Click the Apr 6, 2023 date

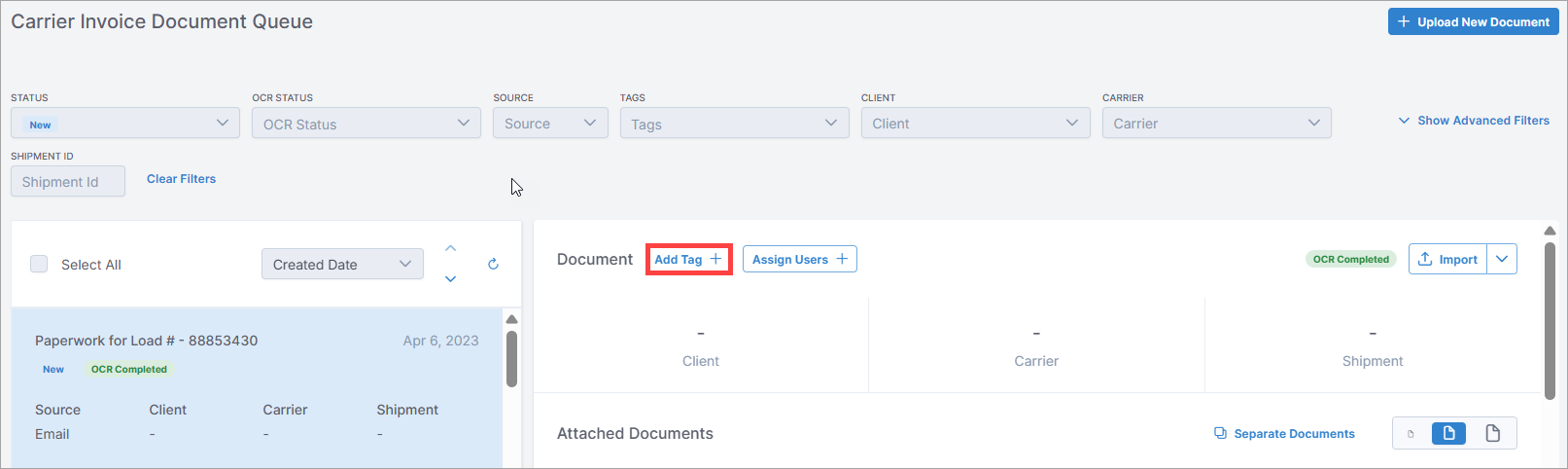(441, 341)
